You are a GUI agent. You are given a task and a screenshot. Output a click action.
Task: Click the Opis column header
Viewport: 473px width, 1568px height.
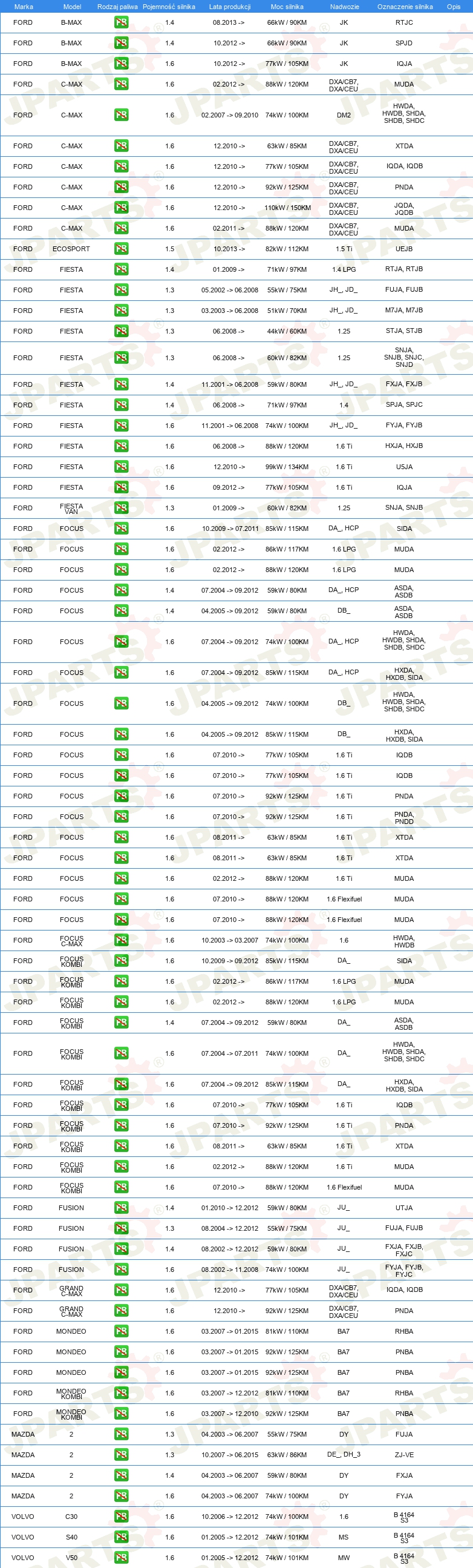click(x=454, y=7)
